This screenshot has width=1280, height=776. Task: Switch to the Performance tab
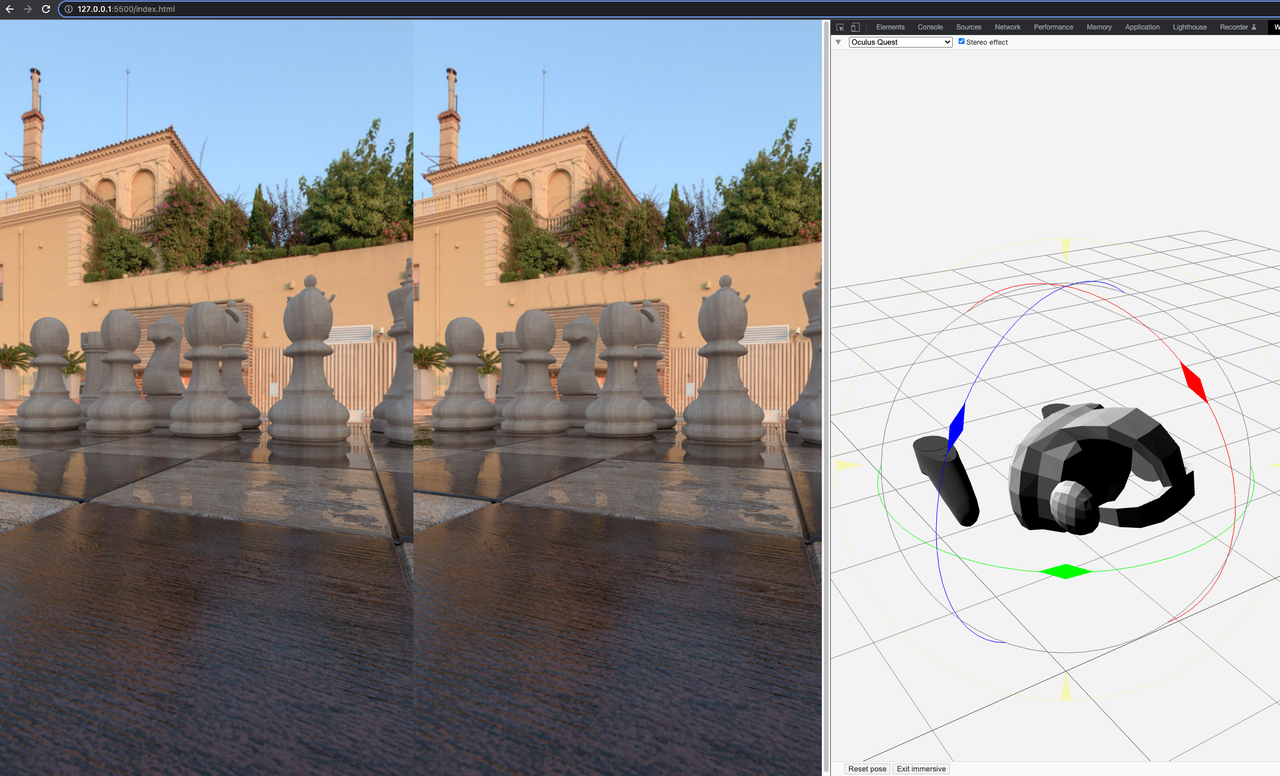pos(1053,27)
